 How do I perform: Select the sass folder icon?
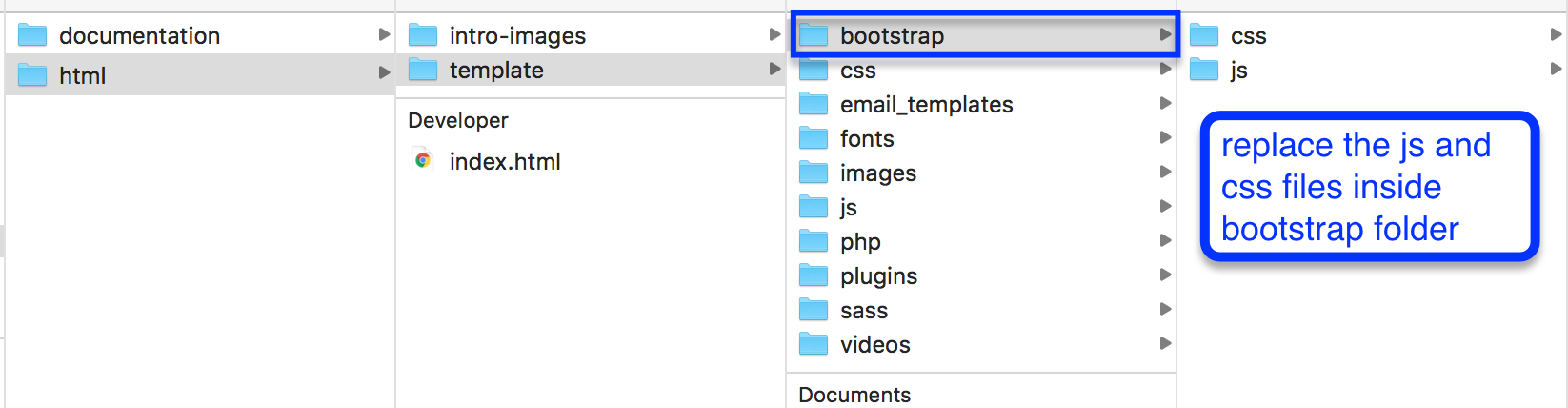(814, 311)
